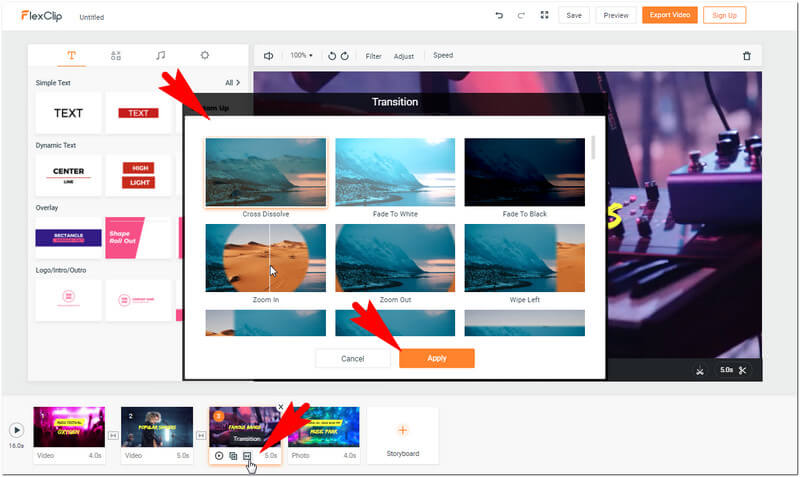The width and height of the screenshot is (800, 477).
Task: Click the trash delete icon
Action: (746, 56)
